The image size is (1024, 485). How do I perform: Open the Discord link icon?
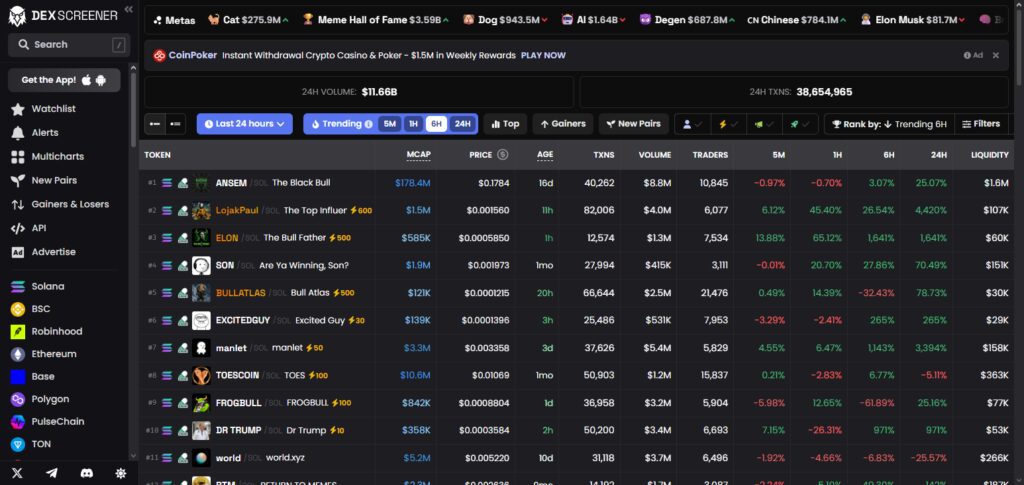tap(86, 473)
